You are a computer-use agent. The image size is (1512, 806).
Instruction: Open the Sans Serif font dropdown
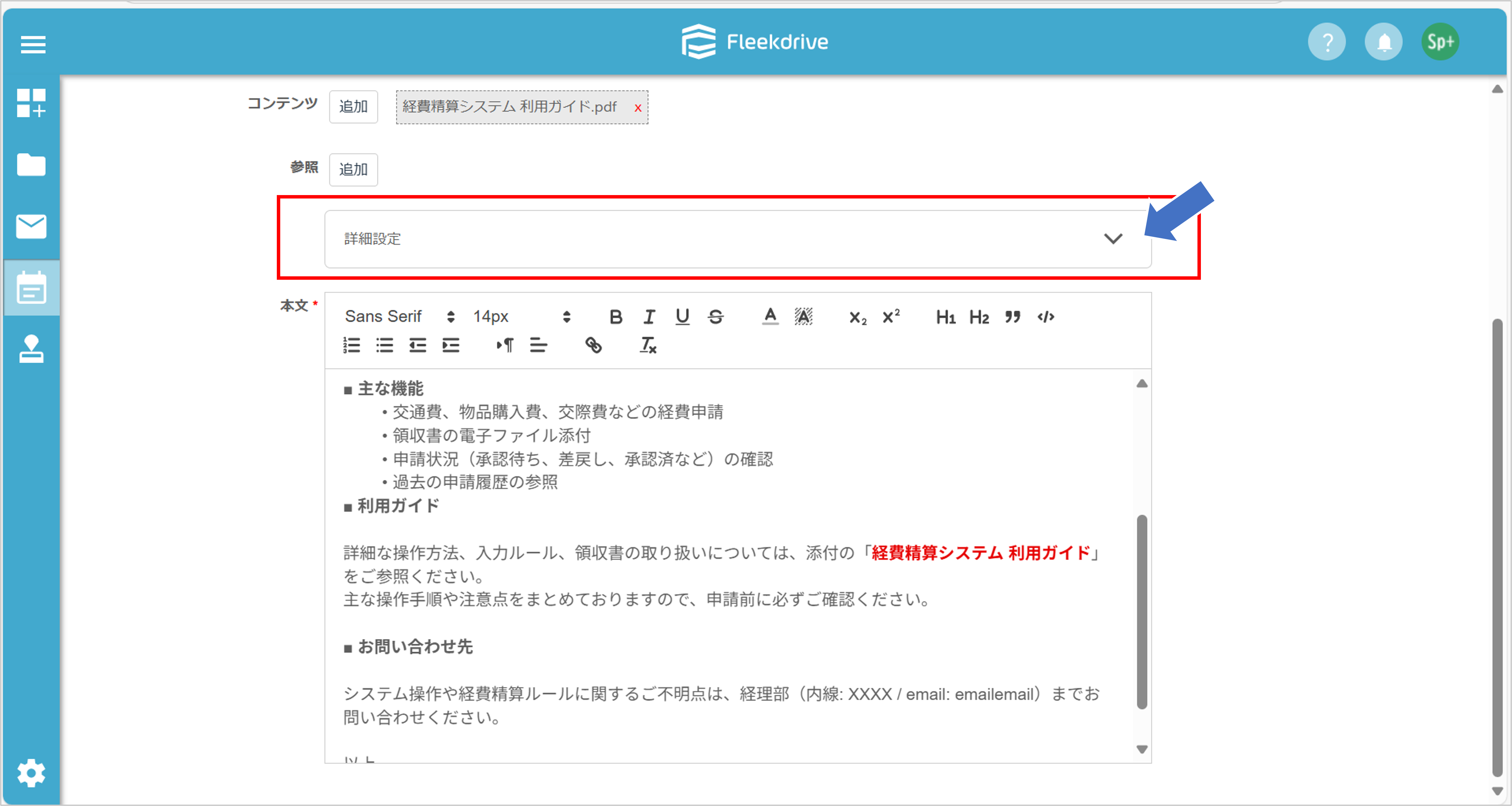tap(400, 317)
